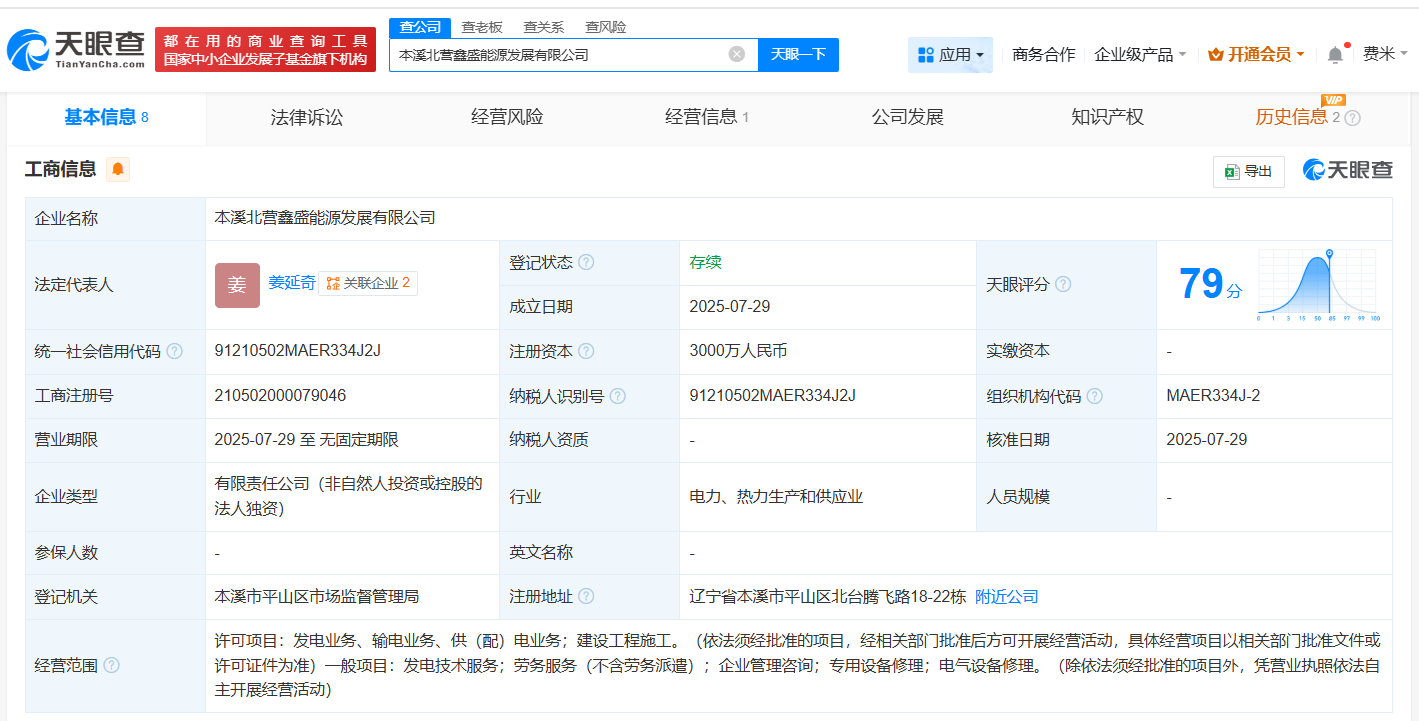Click the 2025-07-29 date beside 成立日期

[730, 307]
